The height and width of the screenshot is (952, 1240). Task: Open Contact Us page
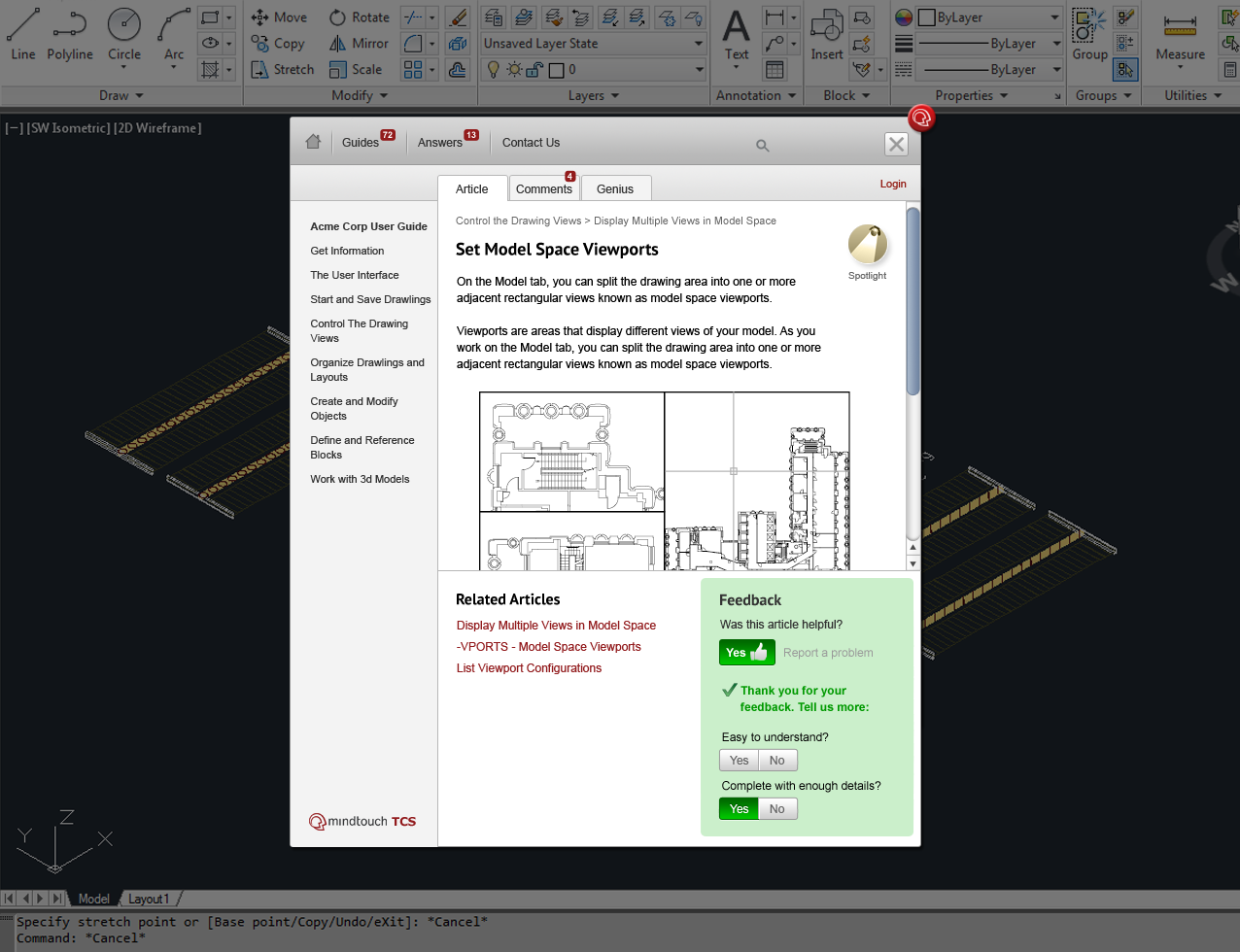coord(531,143)
